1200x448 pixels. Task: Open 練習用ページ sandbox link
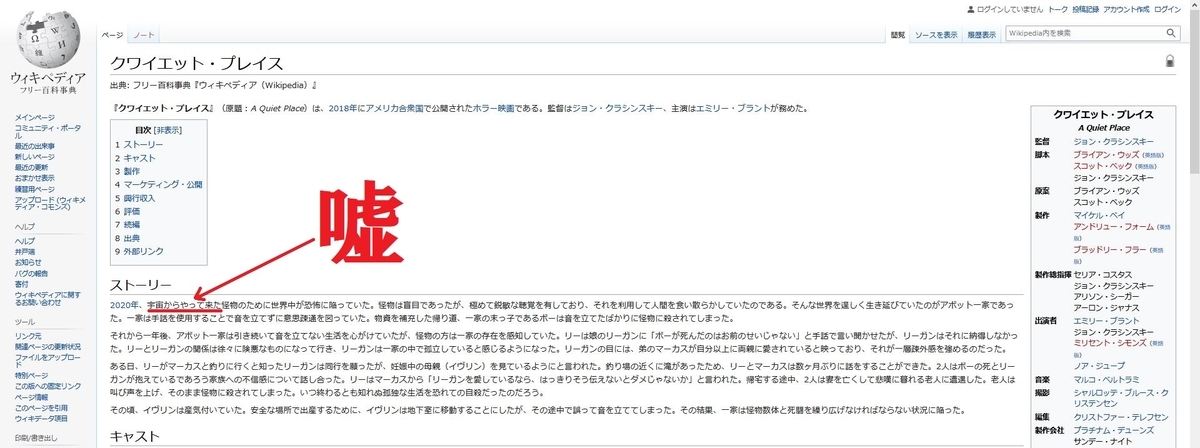[x=34, y=188]
